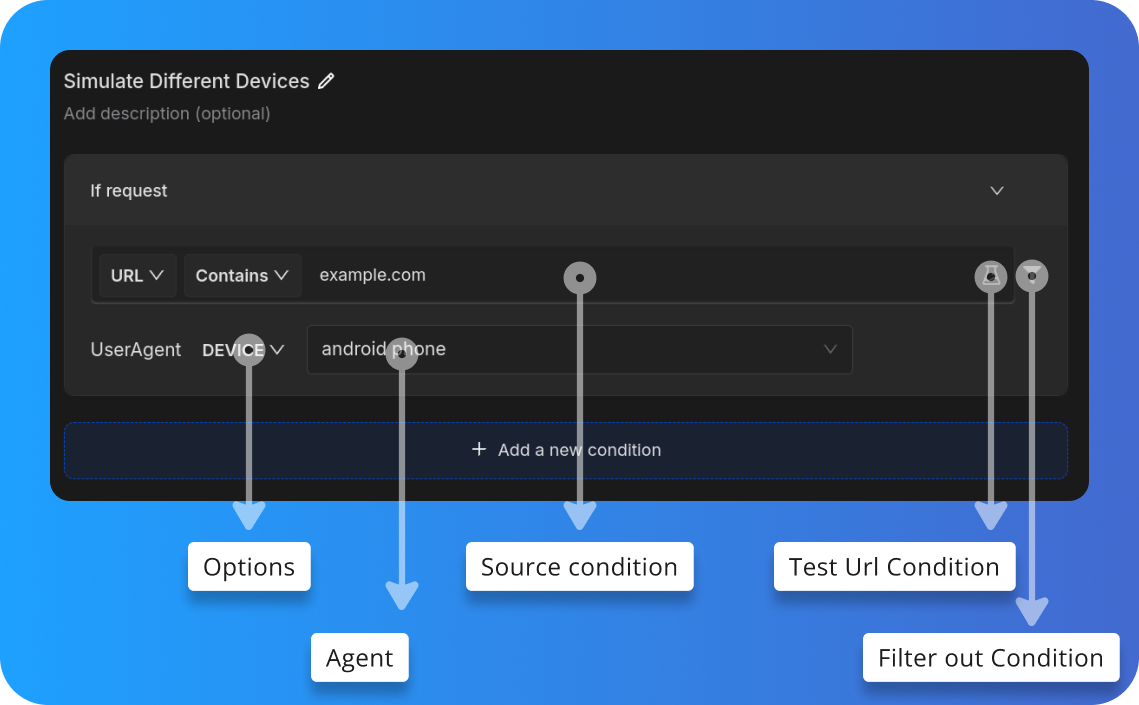The image size is (1139, 705).
Task: Select the flask icon to test the URL condition
Action: (990, 275)
